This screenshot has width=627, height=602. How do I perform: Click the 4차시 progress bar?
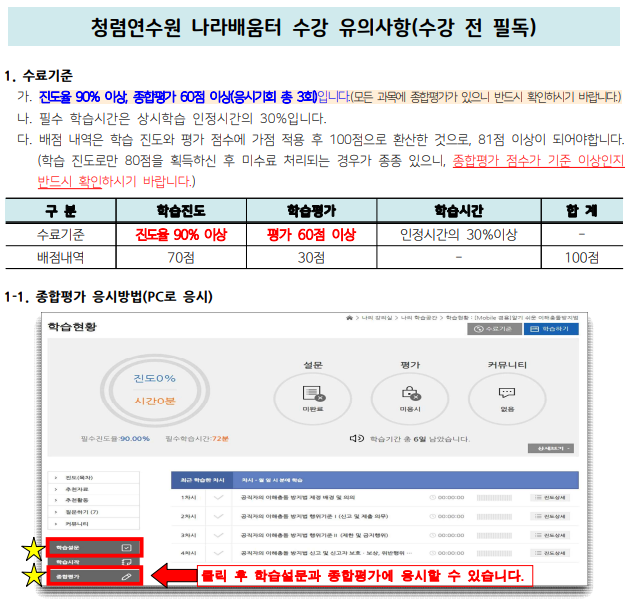[x=494, y=553]
